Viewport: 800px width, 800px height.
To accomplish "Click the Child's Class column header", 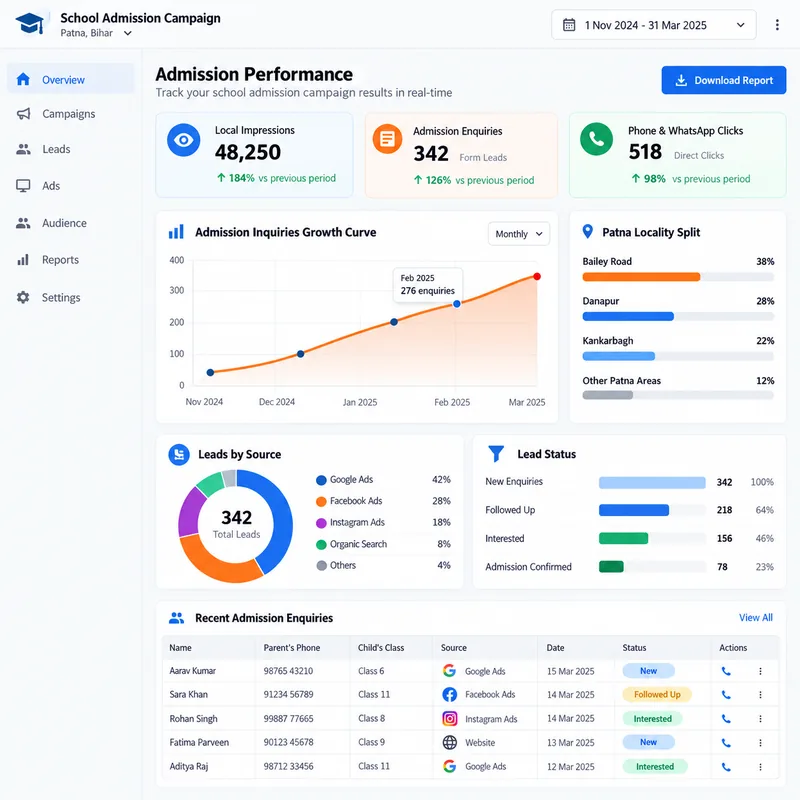I will pyautogui.click(x=381, y=647).
